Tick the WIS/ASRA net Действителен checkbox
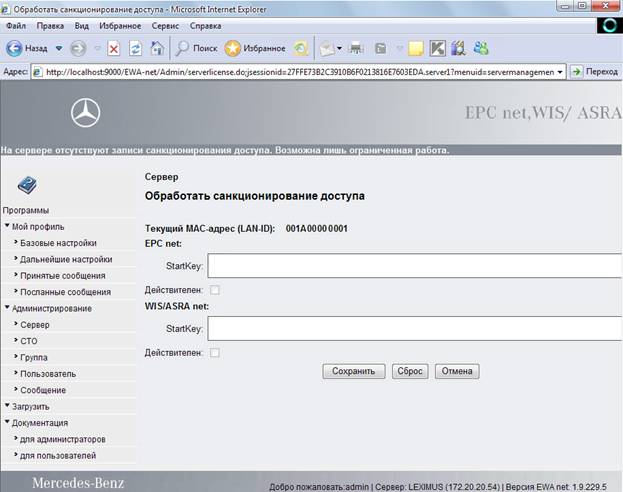The height and width of the screenshot is (492, 623). [215, 353]
